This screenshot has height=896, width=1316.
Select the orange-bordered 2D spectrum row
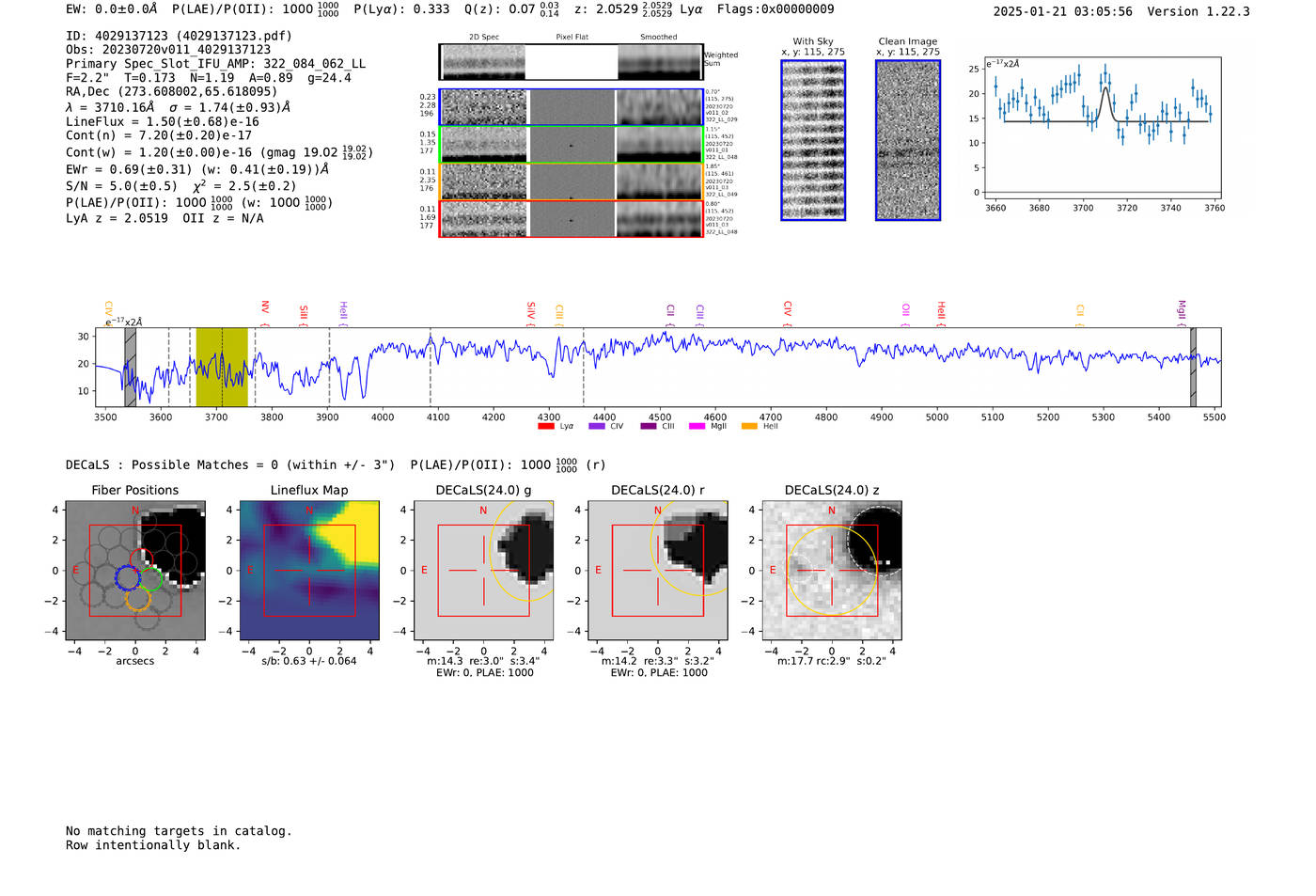click(x=572, y=181)
